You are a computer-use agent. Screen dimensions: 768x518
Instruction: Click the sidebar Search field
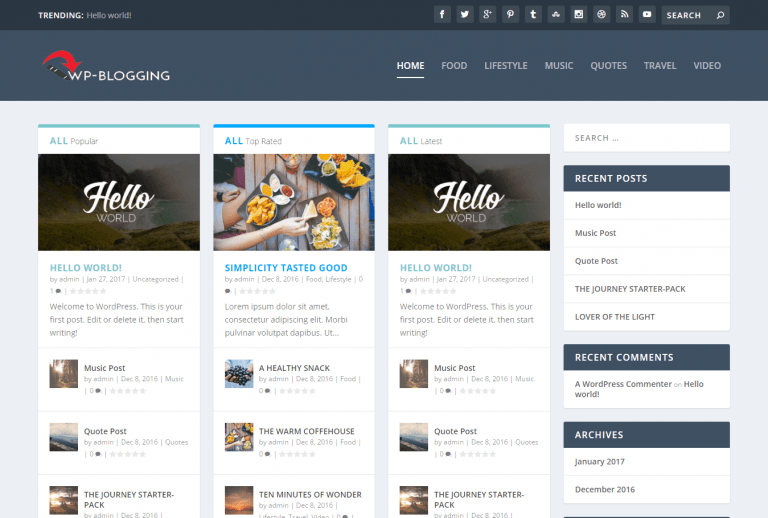coord(647,138)
